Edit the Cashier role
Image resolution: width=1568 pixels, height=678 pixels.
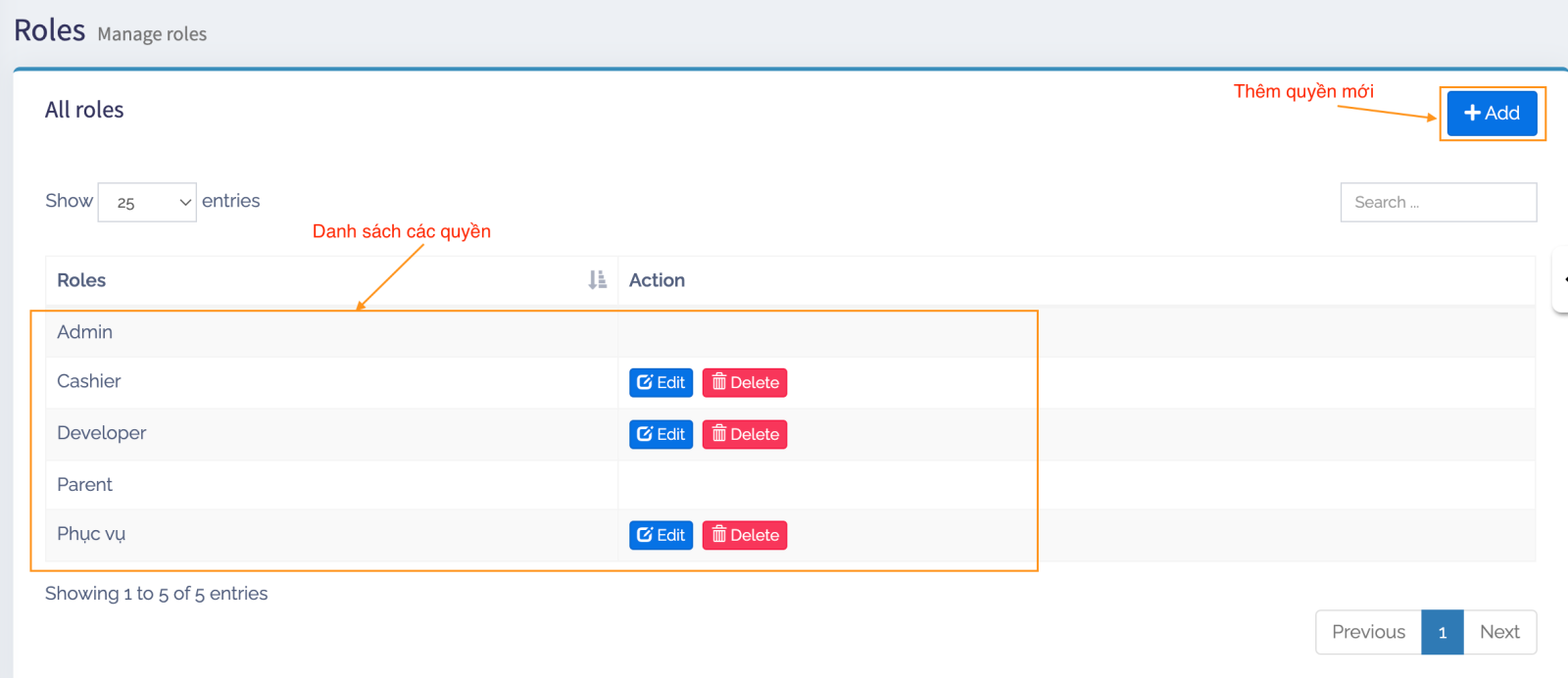pyautogui.click(x=661, y=383)
